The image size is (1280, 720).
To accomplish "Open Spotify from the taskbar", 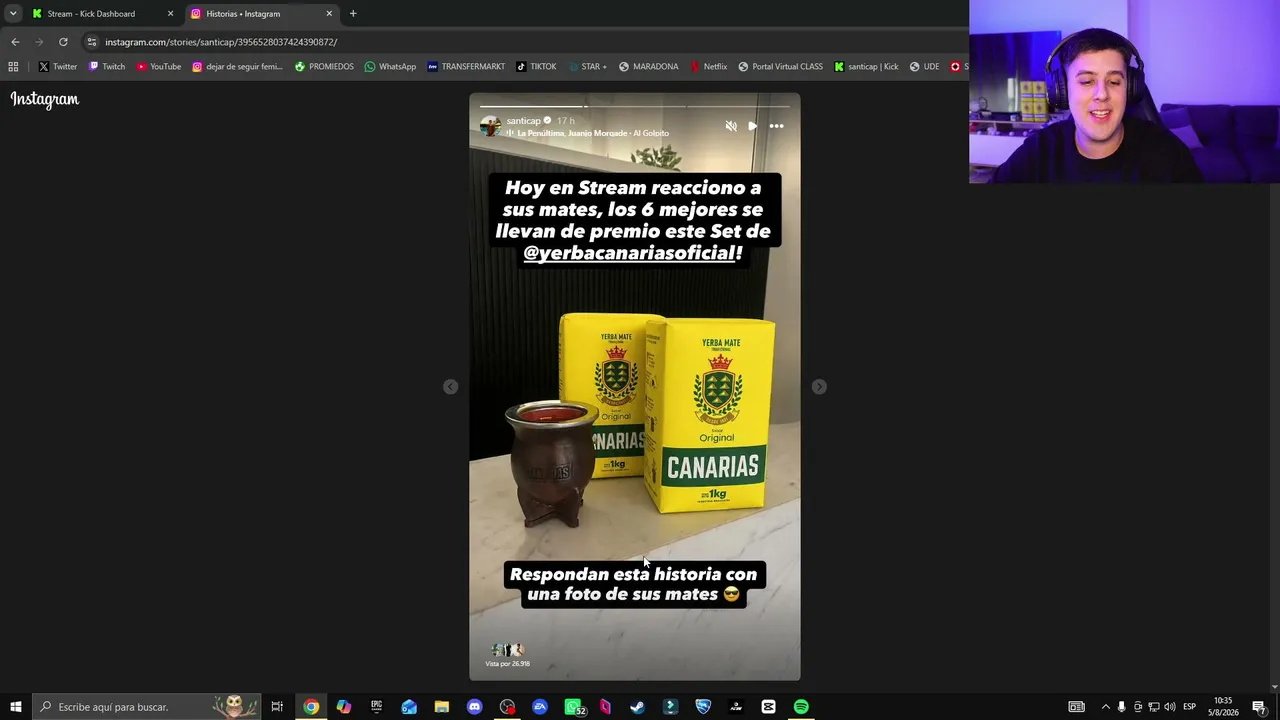I will point(801,707).
